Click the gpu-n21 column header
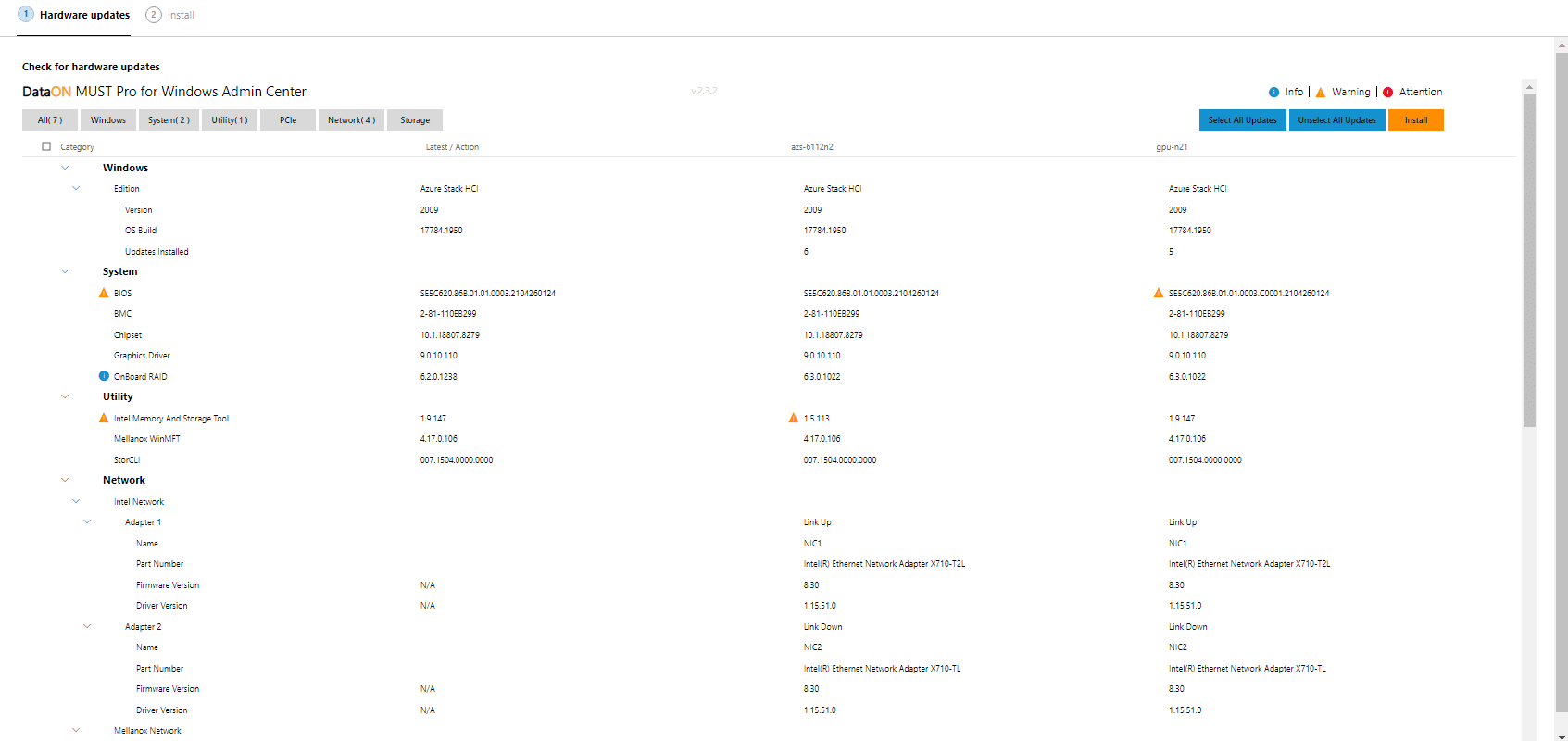This screenshot has width=1568, height=741. click(1172, 147)
